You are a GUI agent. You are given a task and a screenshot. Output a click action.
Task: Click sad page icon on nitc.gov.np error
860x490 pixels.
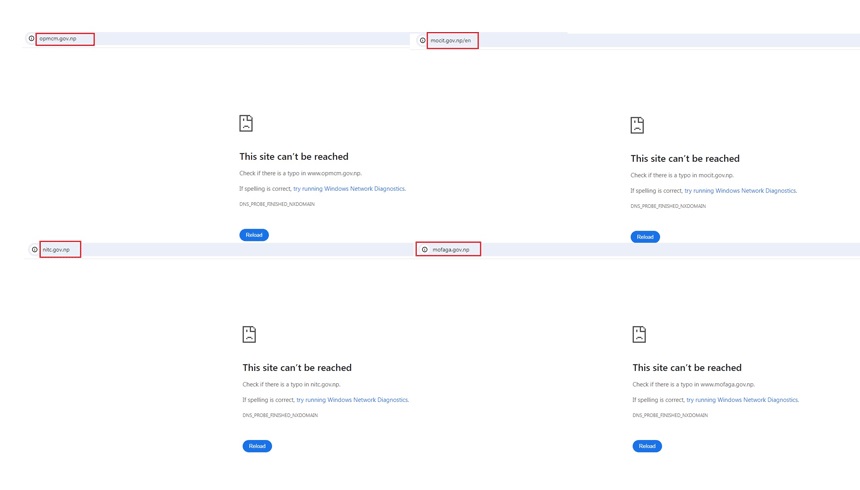pyautogui.click(x=249, y=334)
